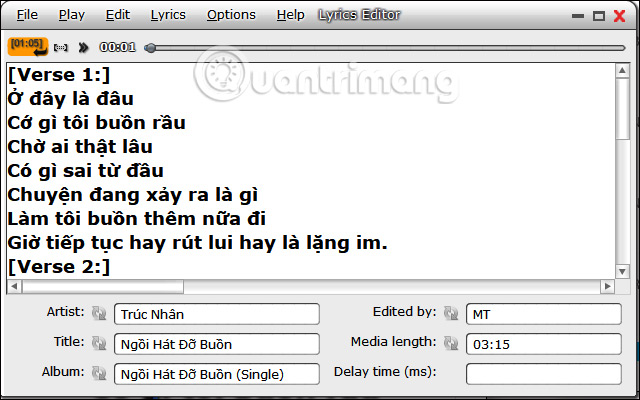Click the elapsed time 00:01 display
Screen dimensions: 640x400
pos(118,47)
